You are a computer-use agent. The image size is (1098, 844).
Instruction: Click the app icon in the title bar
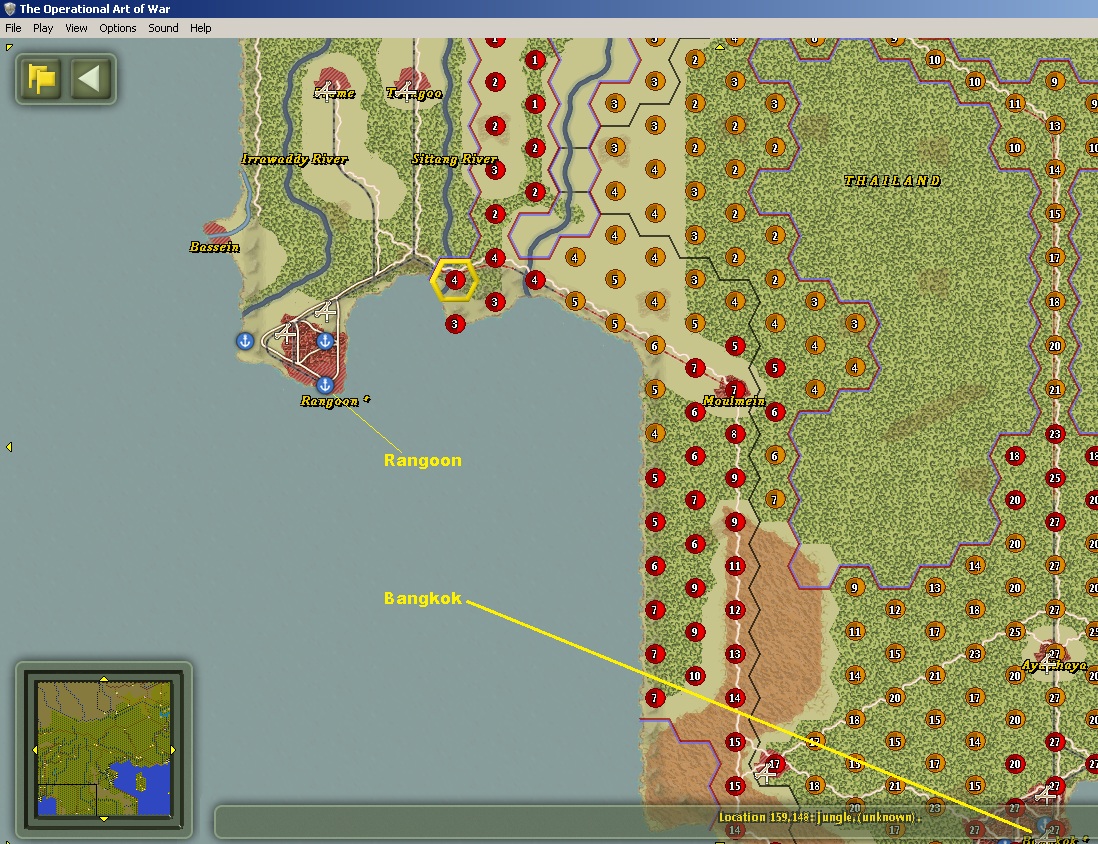tap(10, 8)
